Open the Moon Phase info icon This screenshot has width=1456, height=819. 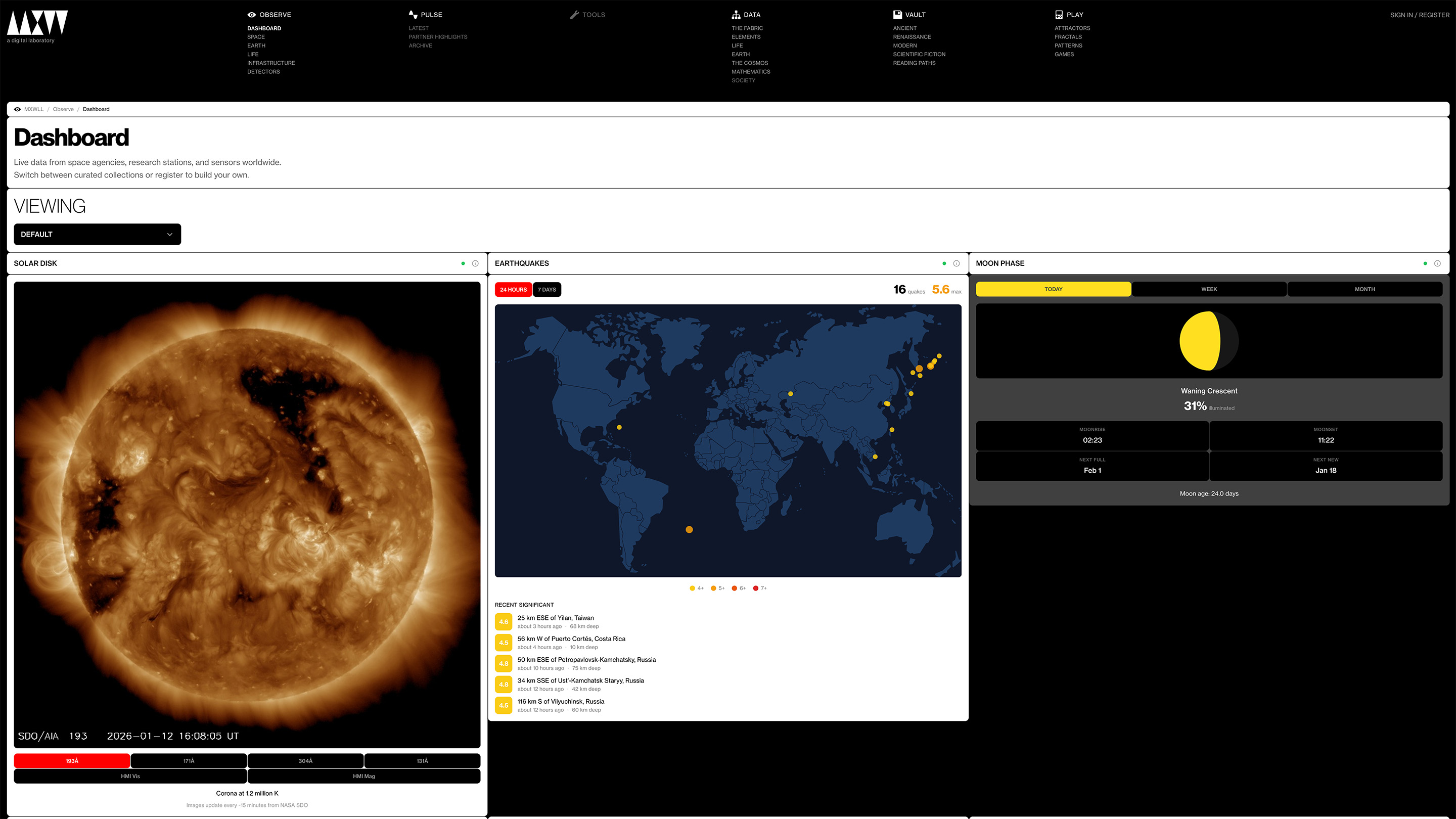1438,263
